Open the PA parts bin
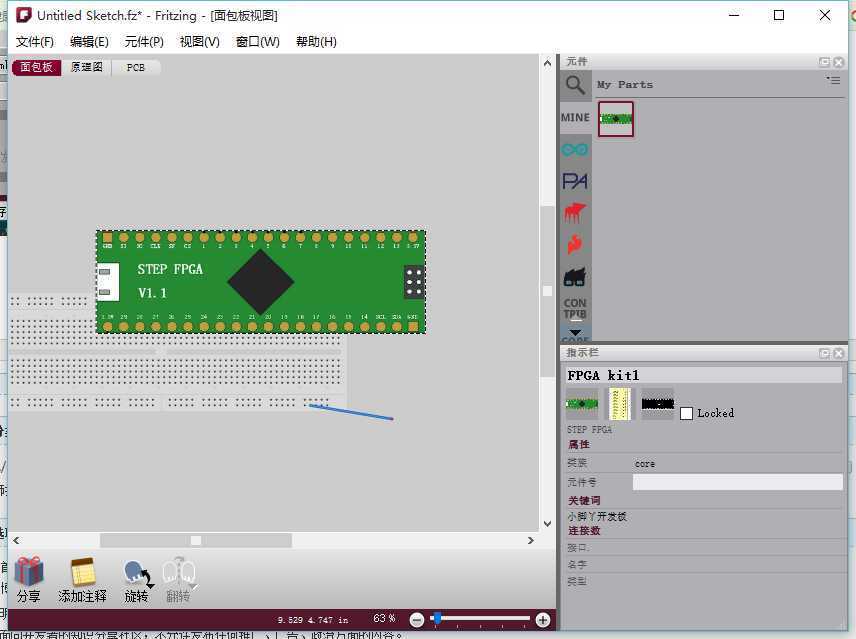 575,181
